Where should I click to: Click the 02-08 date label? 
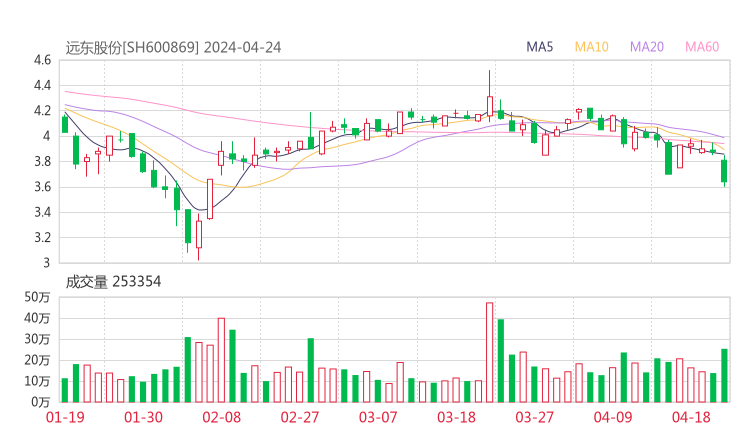click(221, 417)
